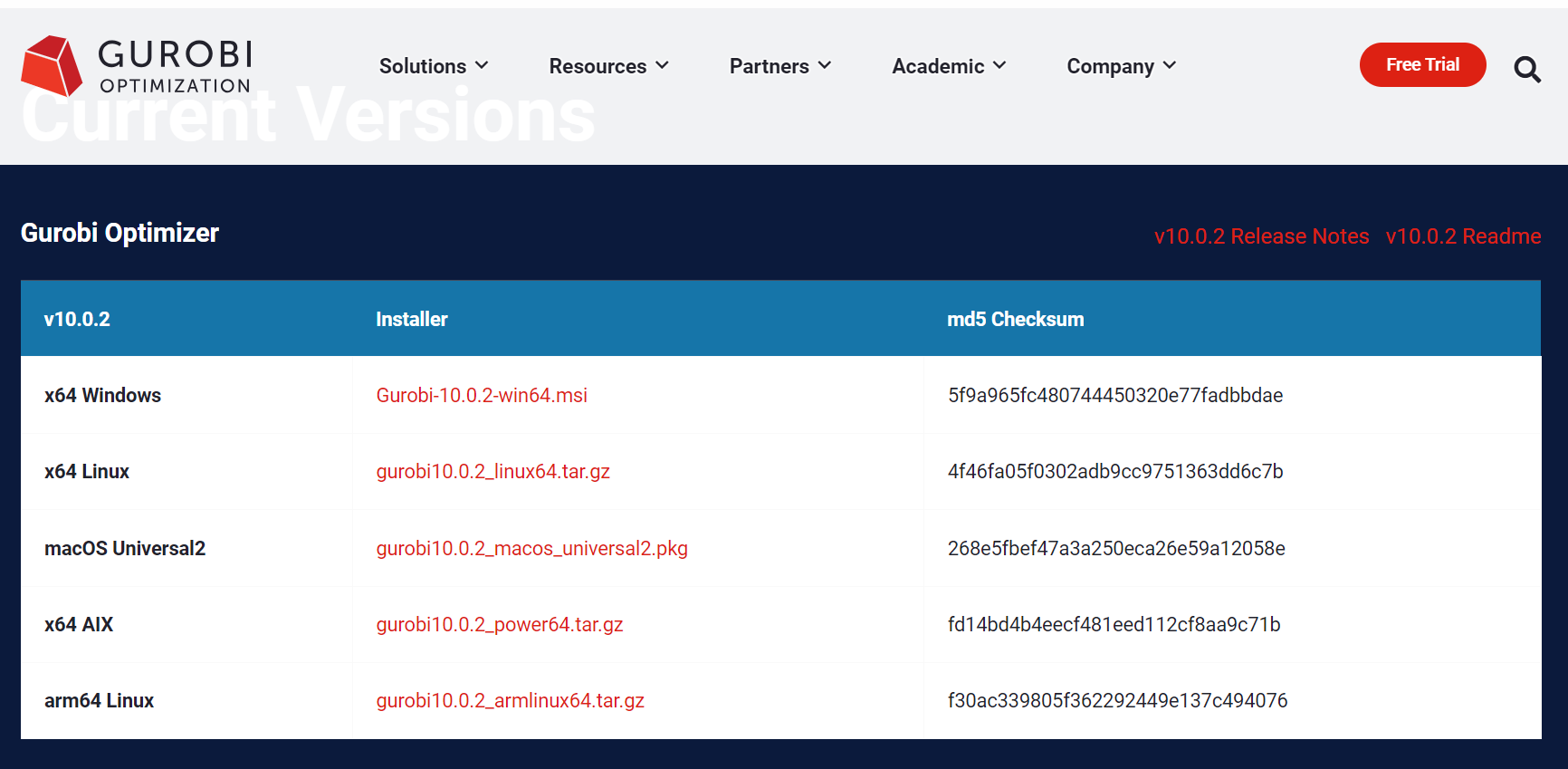Download gurobi10.0.2_macos_universal2.pkg installer

click(532, 549)
